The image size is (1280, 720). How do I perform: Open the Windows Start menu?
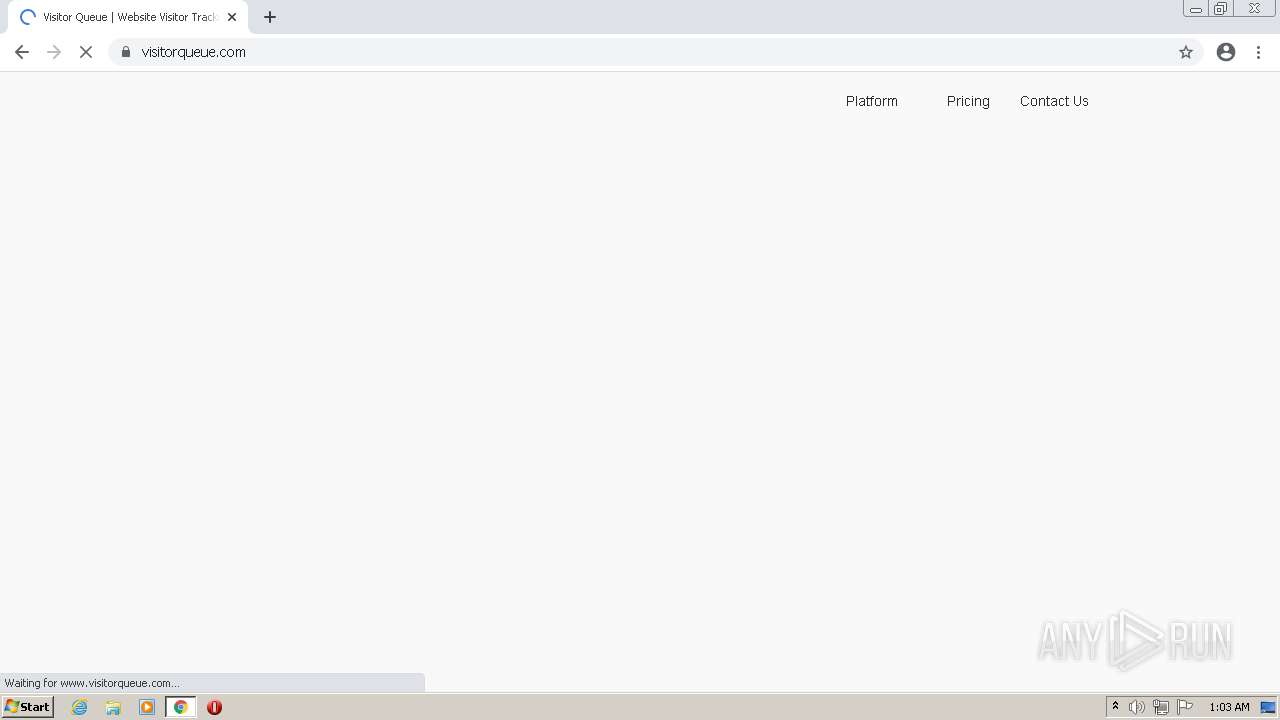click(28, 707)
